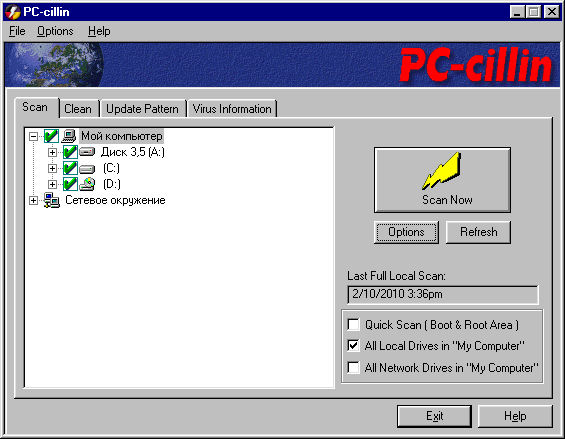Collapse the Мой компьютер tree node

coord(34,136)
